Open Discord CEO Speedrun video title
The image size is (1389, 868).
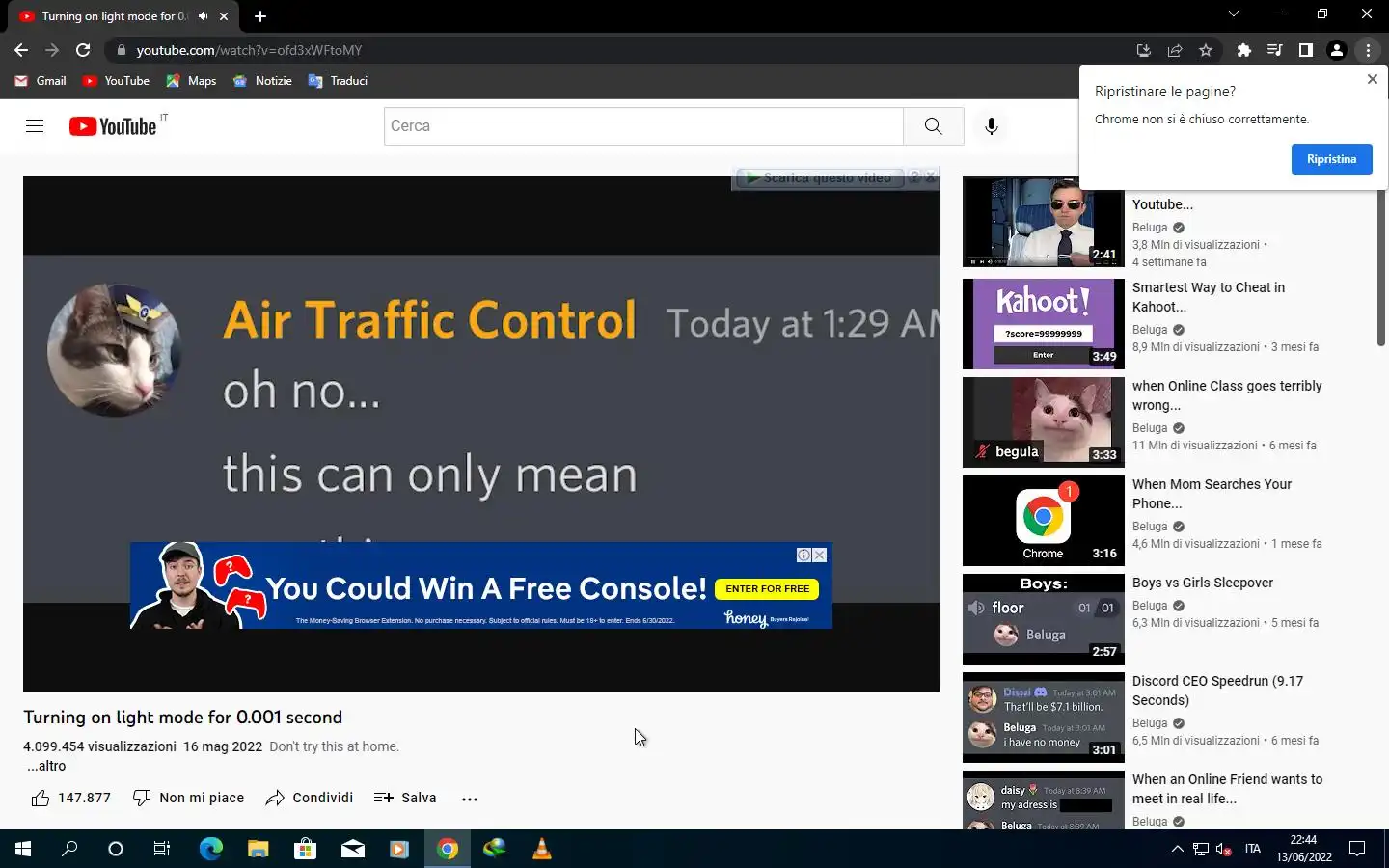pos(1217,691)
